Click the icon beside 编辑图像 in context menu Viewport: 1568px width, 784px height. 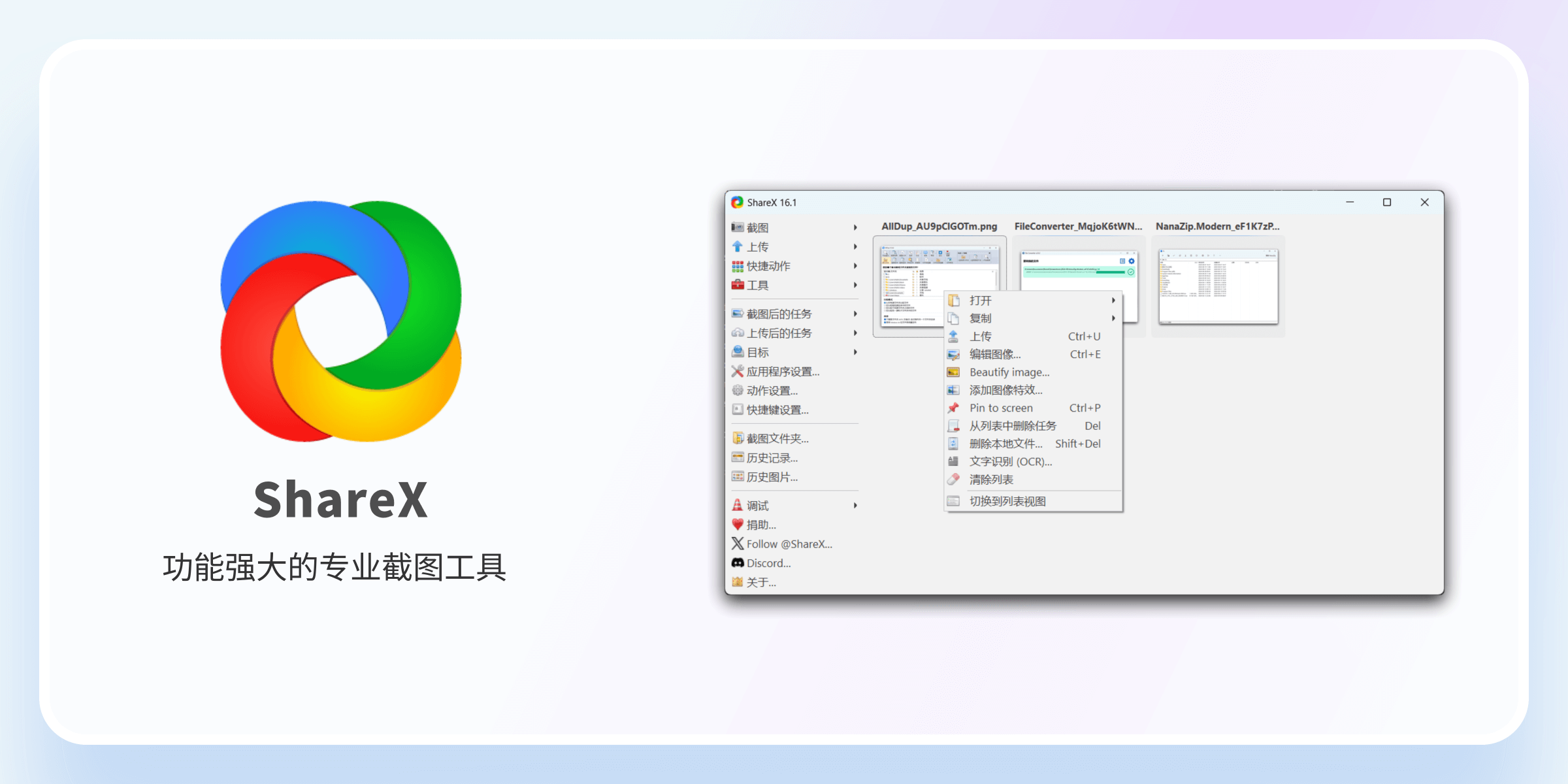click(953, 354)
